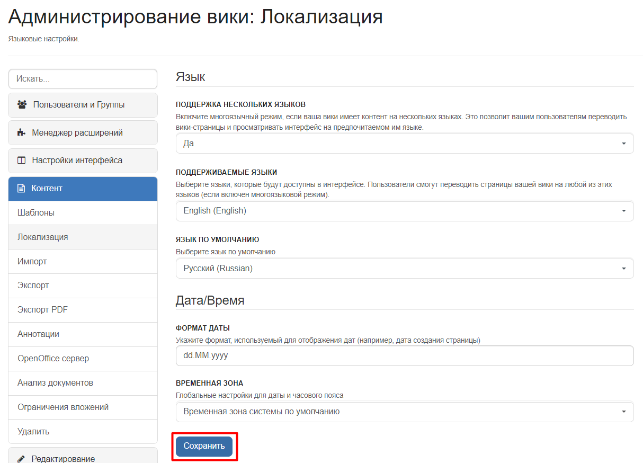The width and height of the screenshot is (643, 463).
Task: Click the Формат даты input field
Action: pos(405,355)
